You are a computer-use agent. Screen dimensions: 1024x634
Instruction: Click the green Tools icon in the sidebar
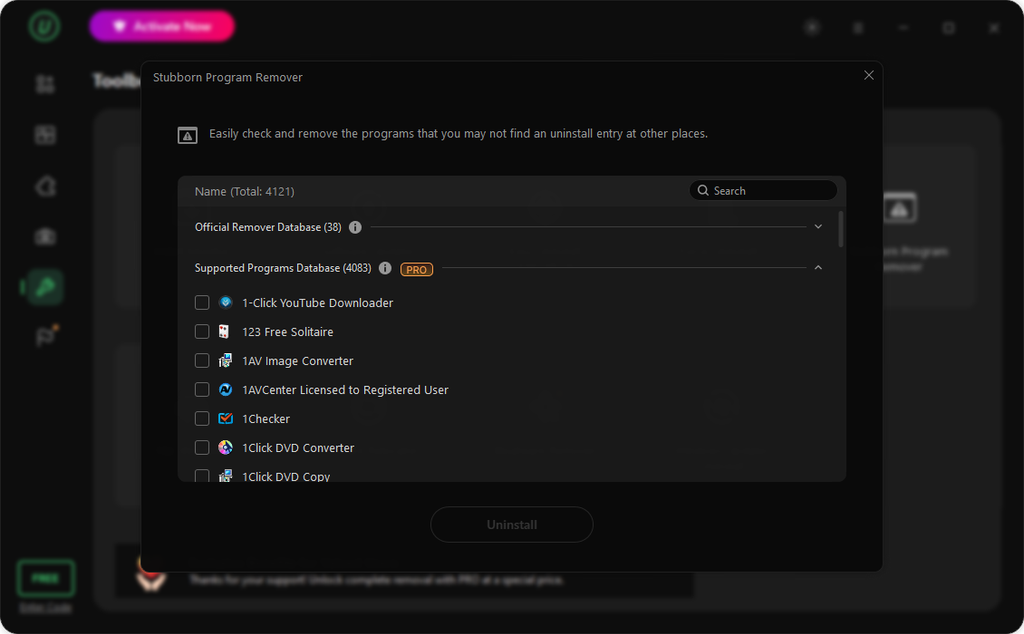point(45,287)
